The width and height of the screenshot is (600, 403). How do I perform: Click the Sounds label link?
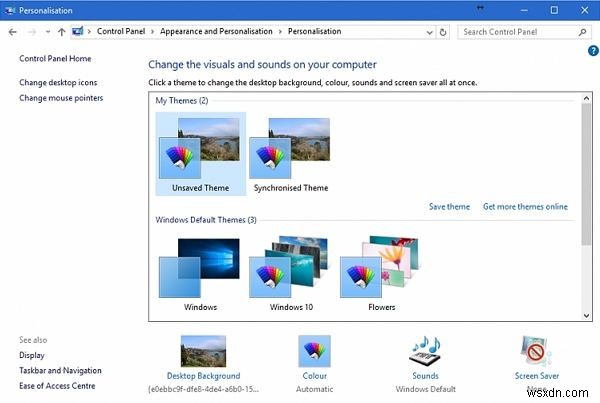click(x=426, y=376)
